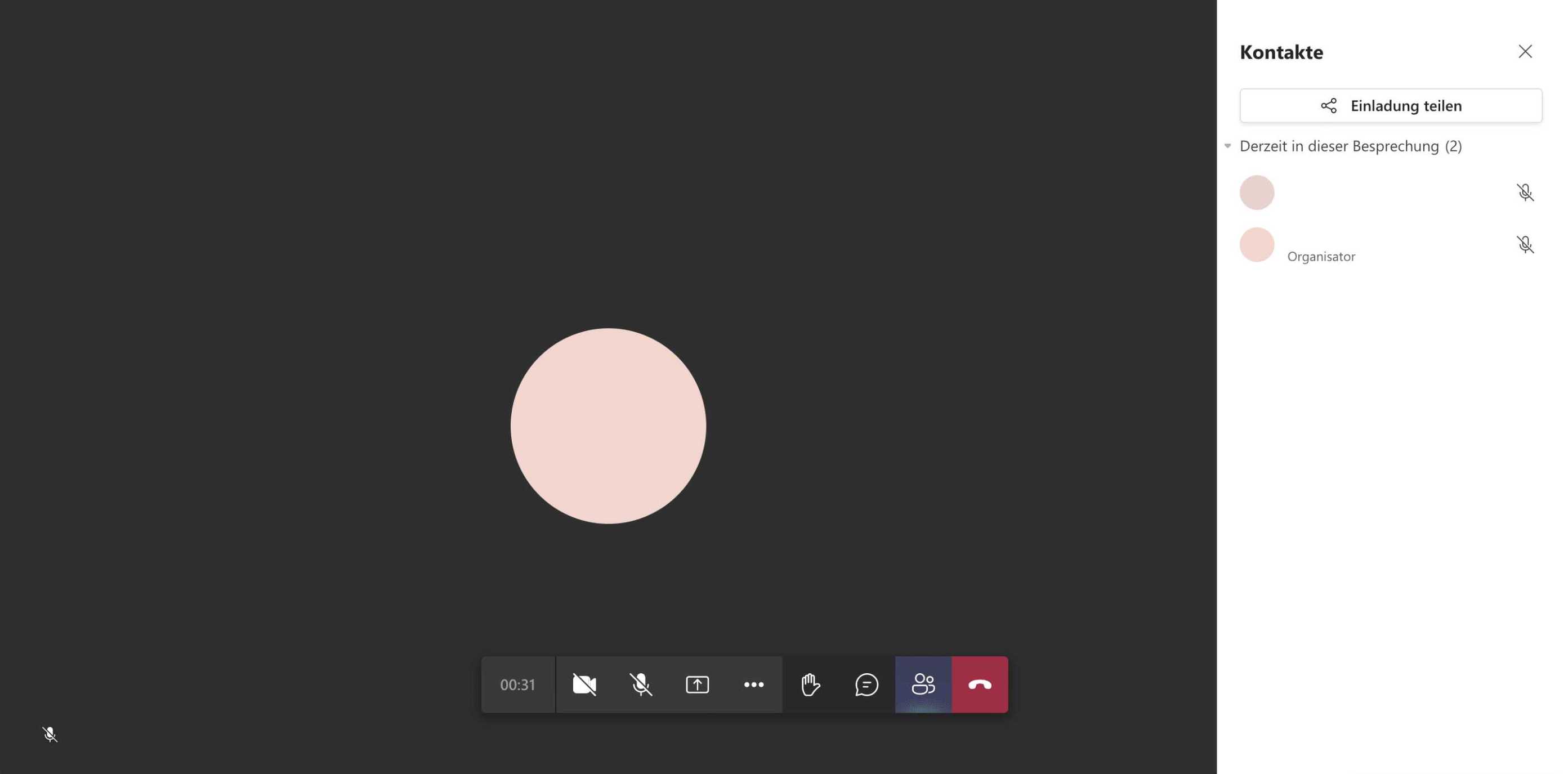Click mic icon of the Organisator row
This screenshot has height=774, width=1568.
pyautogui.click(x=1525, y=245)
